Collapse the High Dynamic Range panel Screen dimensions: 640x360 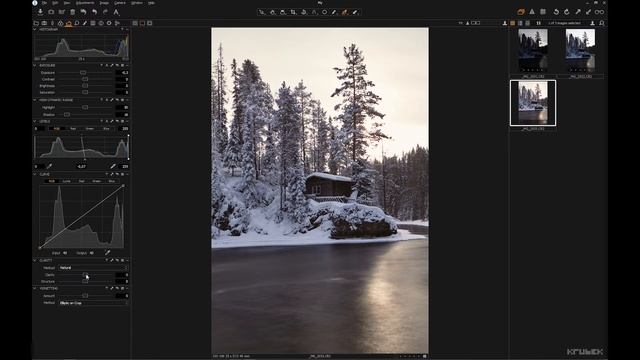point(35,100)
